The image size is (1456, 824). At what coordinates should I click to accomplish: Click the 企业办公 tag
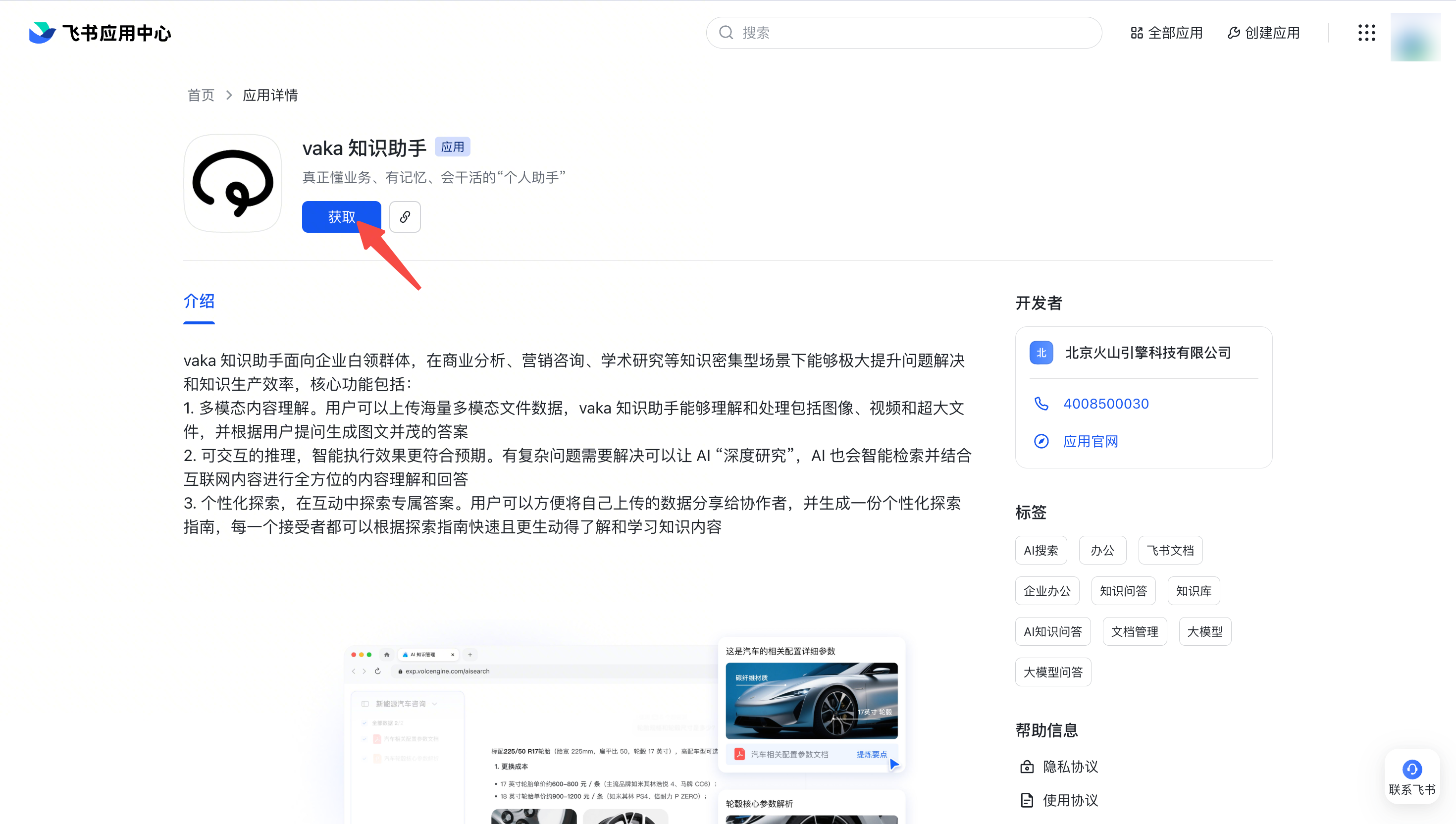click(x=1047, y=591)
